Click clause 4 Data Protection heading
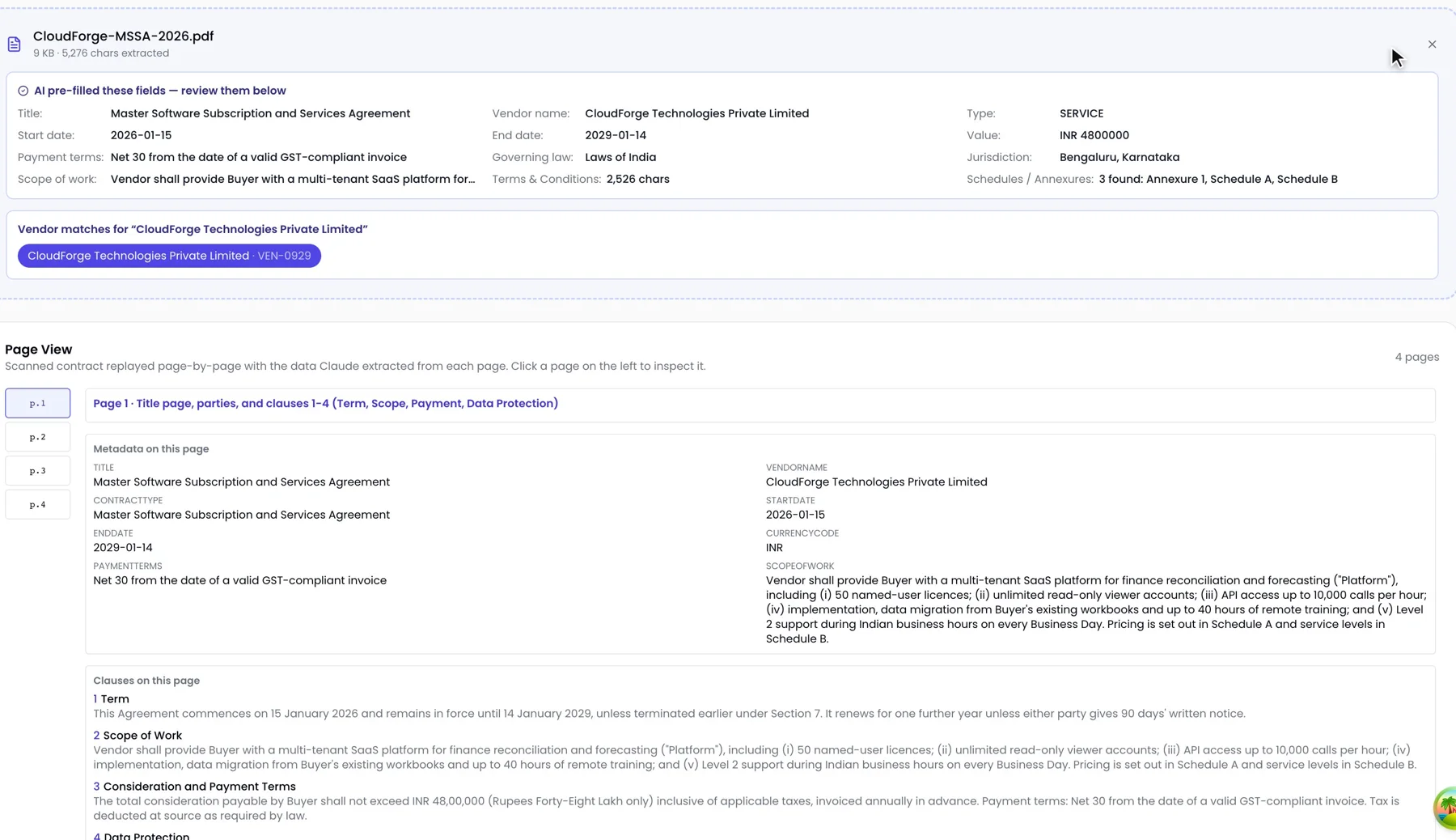The image size is (1456, 840). click(141, 836)
